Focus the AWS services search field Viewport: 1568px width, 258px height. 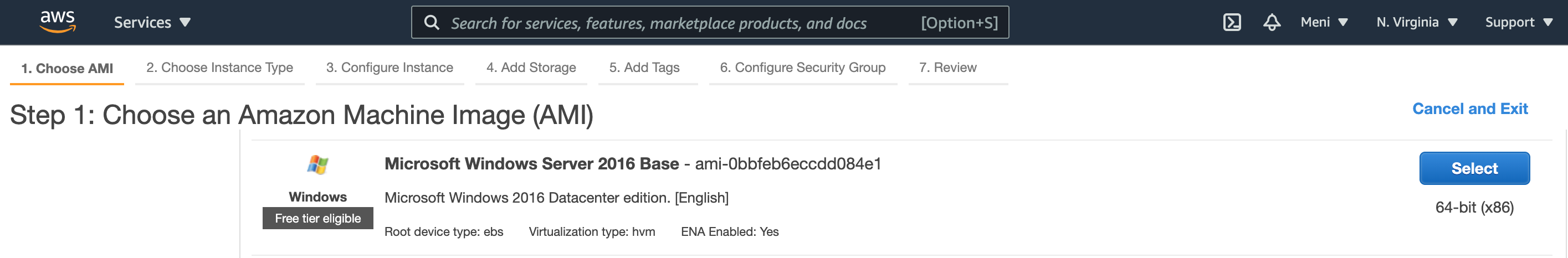click(x=669, y=23)
